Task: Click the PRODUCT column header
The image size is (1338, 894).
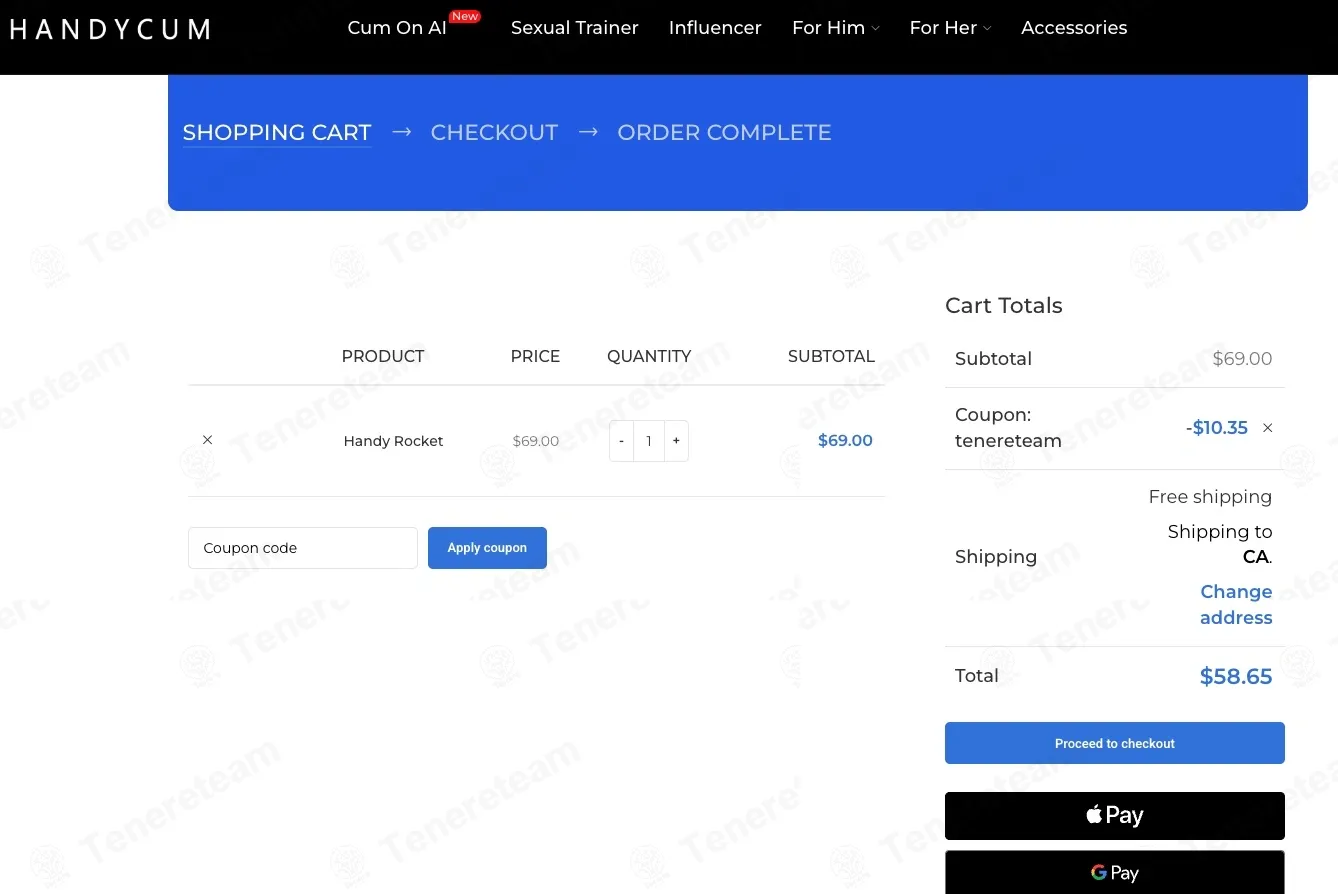Action: 383,356
